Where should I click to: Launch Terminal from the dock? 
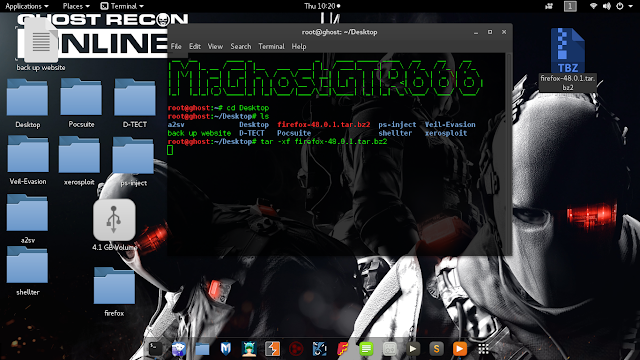coord(155,349)
